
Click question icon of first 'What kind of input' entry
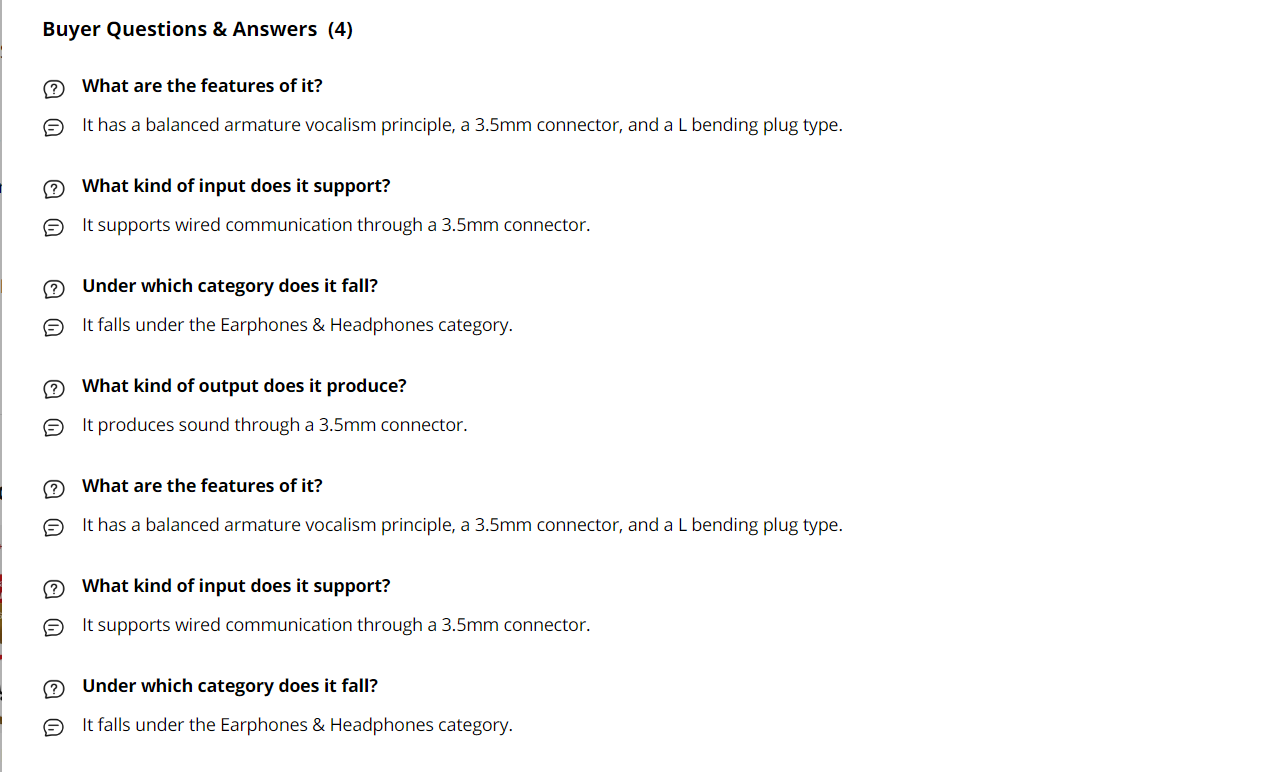pos(53,188)
